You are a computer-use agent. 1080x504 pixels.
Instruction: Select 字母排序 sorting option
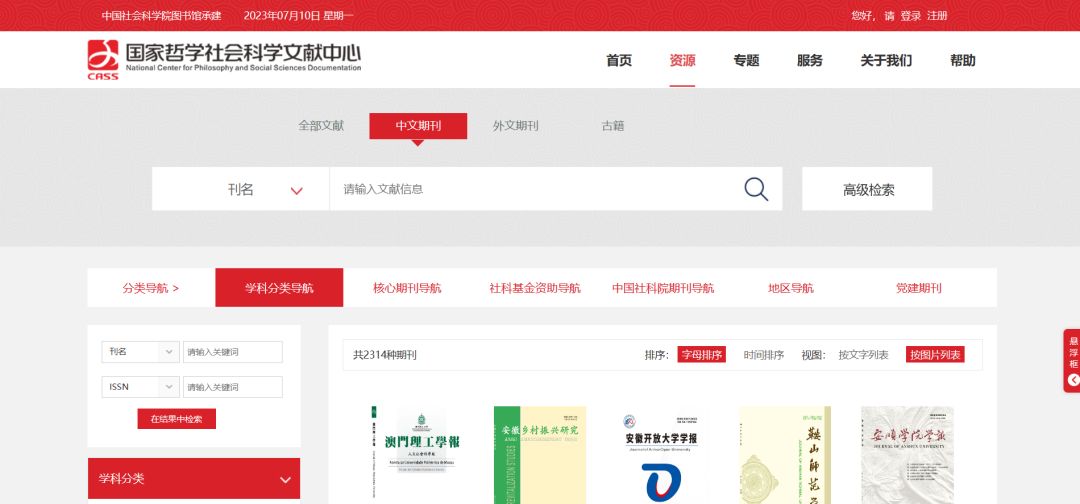tap(701, 355)
